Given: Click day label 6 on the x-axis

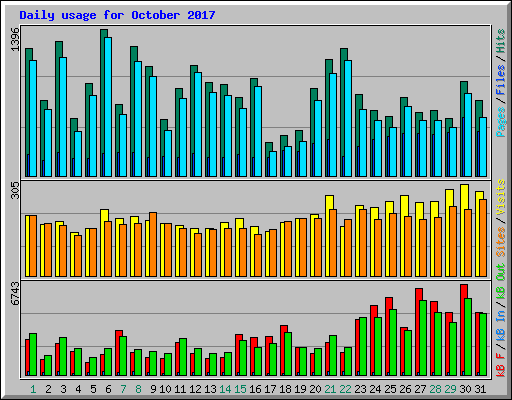Looking at the screenshot, I should click(x=108, y=389).
